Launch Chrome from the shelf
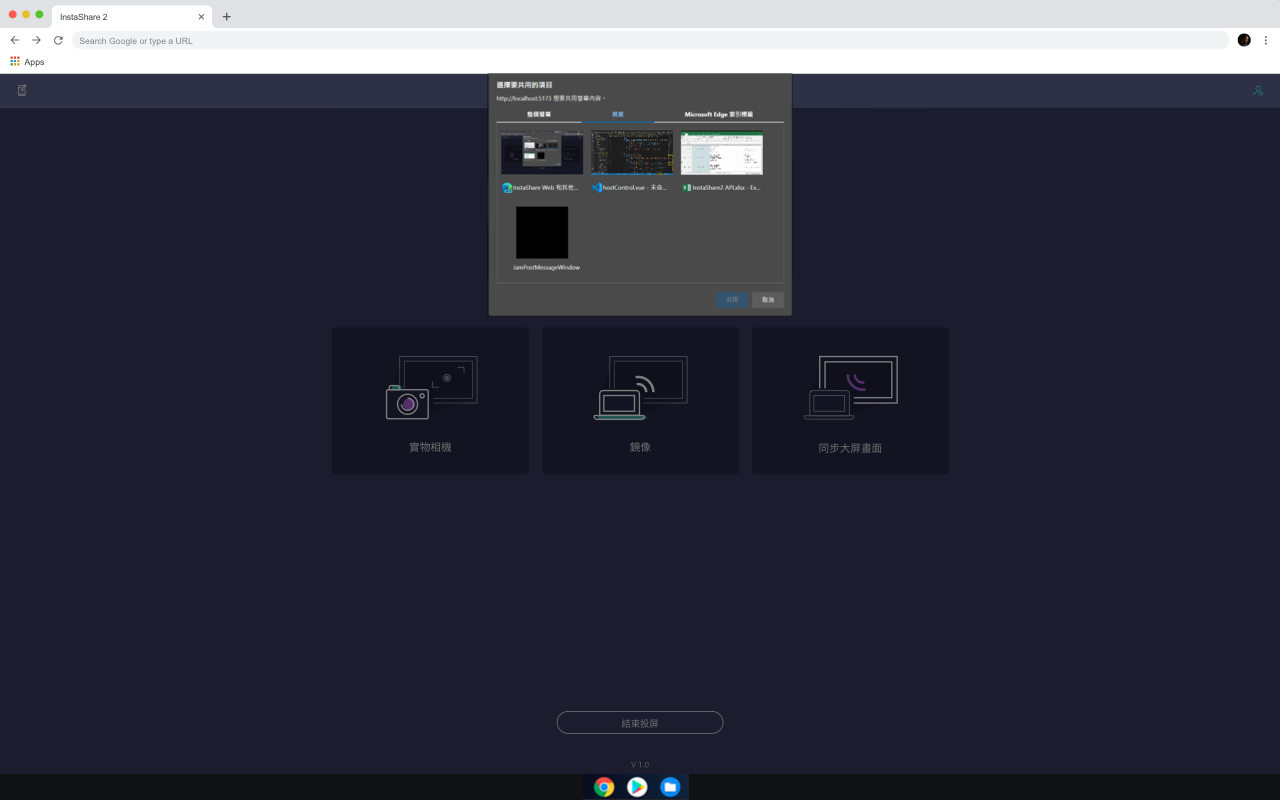 point(604,787)
